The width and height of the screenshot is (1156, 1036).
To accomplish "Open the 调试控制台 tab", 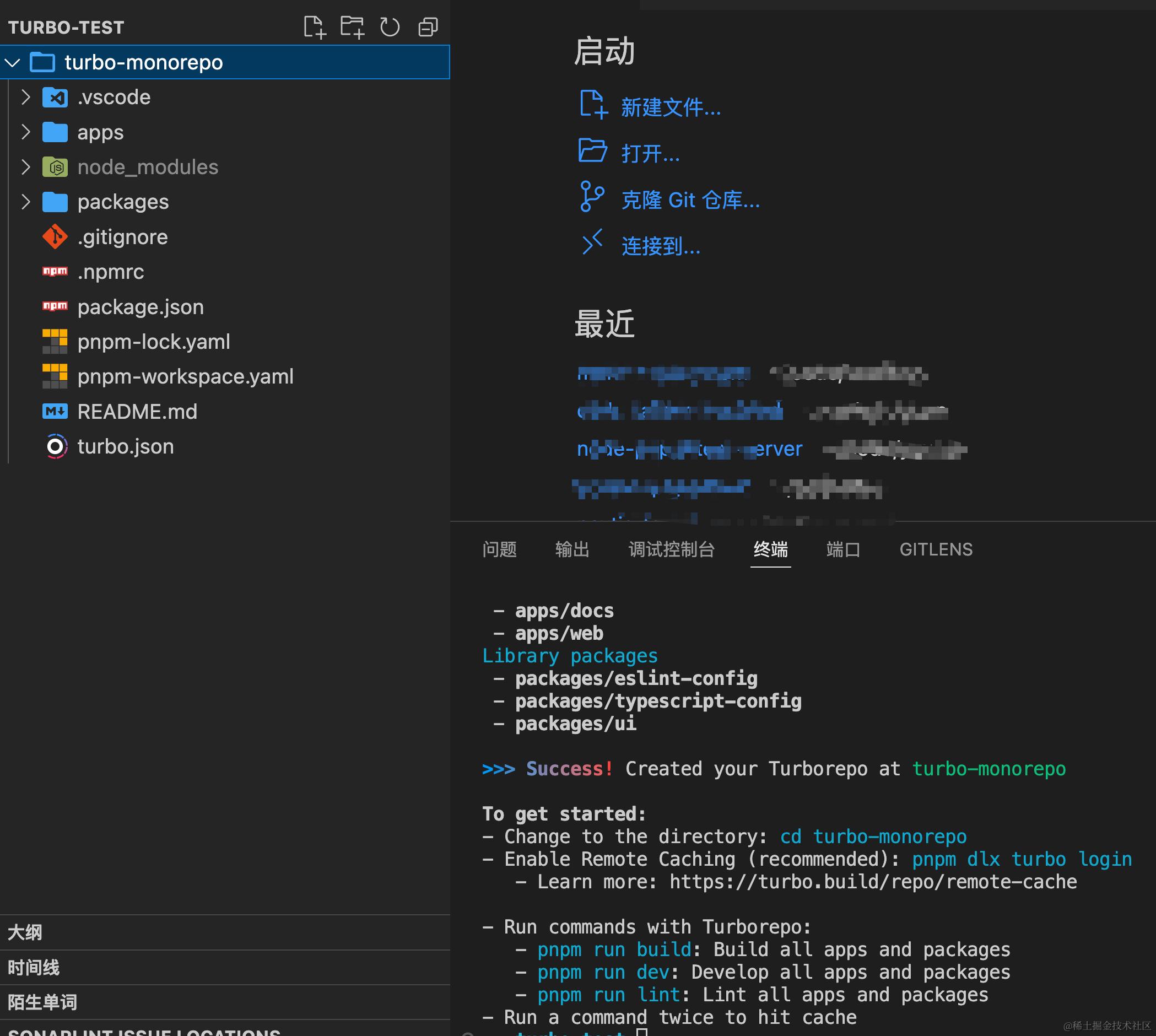I will 671,549.
